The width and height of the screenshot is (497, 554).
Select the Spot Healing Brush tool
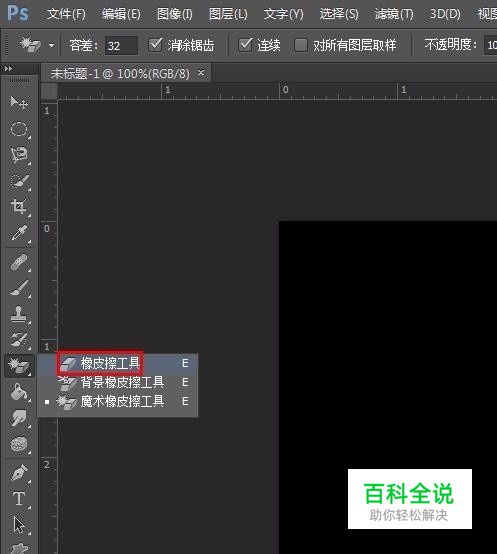(x=19, y=262)
